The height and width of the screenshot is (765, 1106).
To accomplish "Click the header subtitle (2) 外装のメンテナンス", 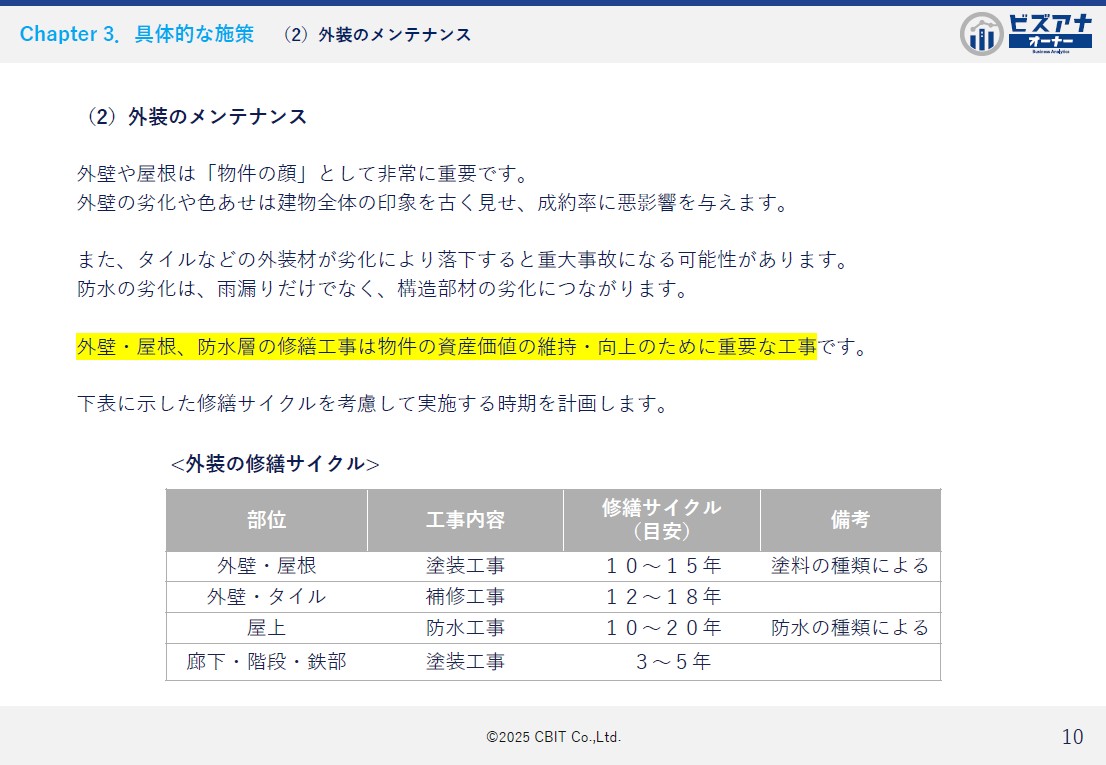I will pos(377,35).
